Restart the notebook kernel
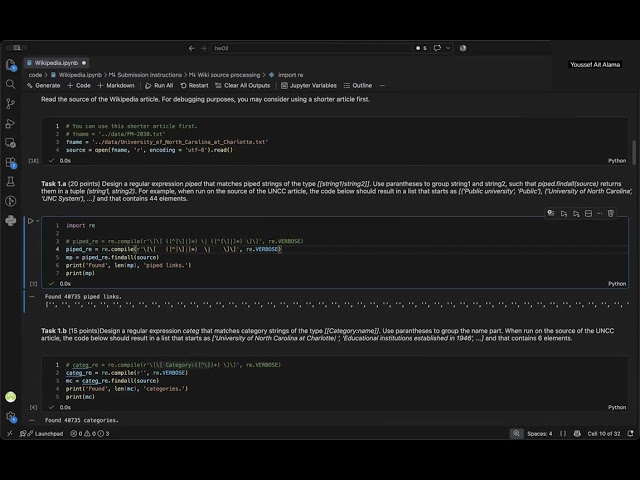The height and width of the screenshot is (480, 640). (x=194, y=85)
